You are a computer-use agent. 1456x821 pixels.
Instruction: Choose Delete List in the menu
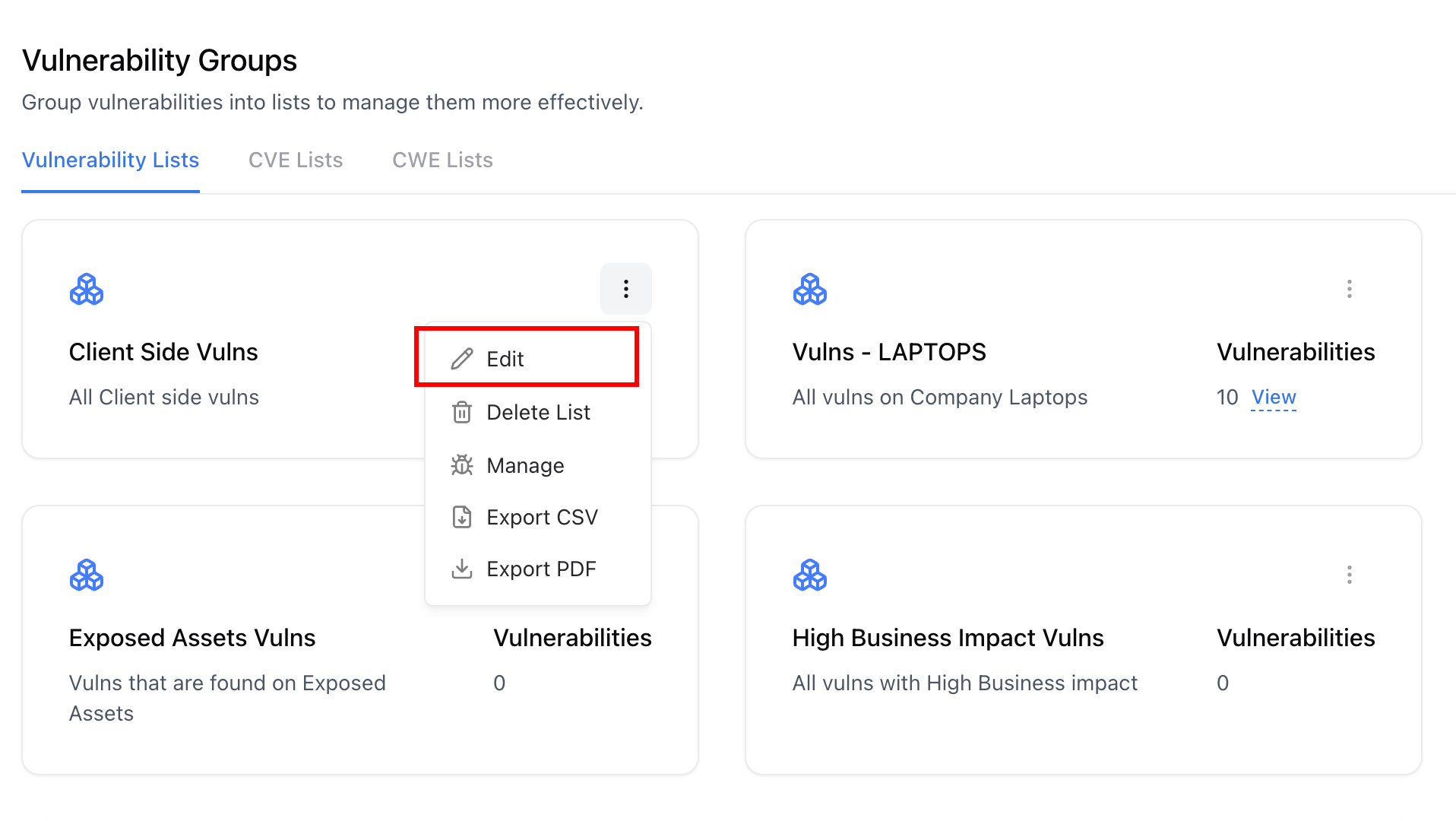pos(538,412)
